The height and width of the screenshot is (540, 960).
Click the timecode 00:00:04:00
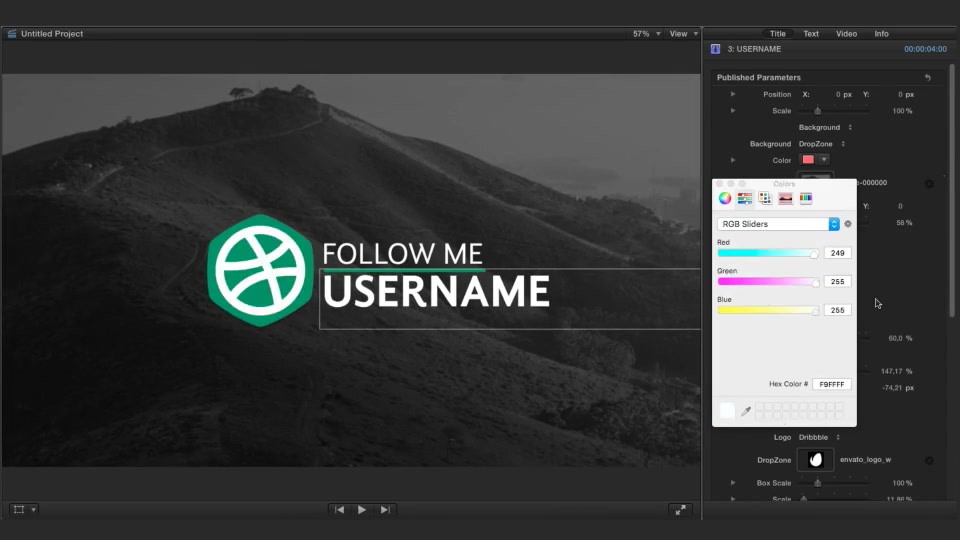click(x=925, y=49)
